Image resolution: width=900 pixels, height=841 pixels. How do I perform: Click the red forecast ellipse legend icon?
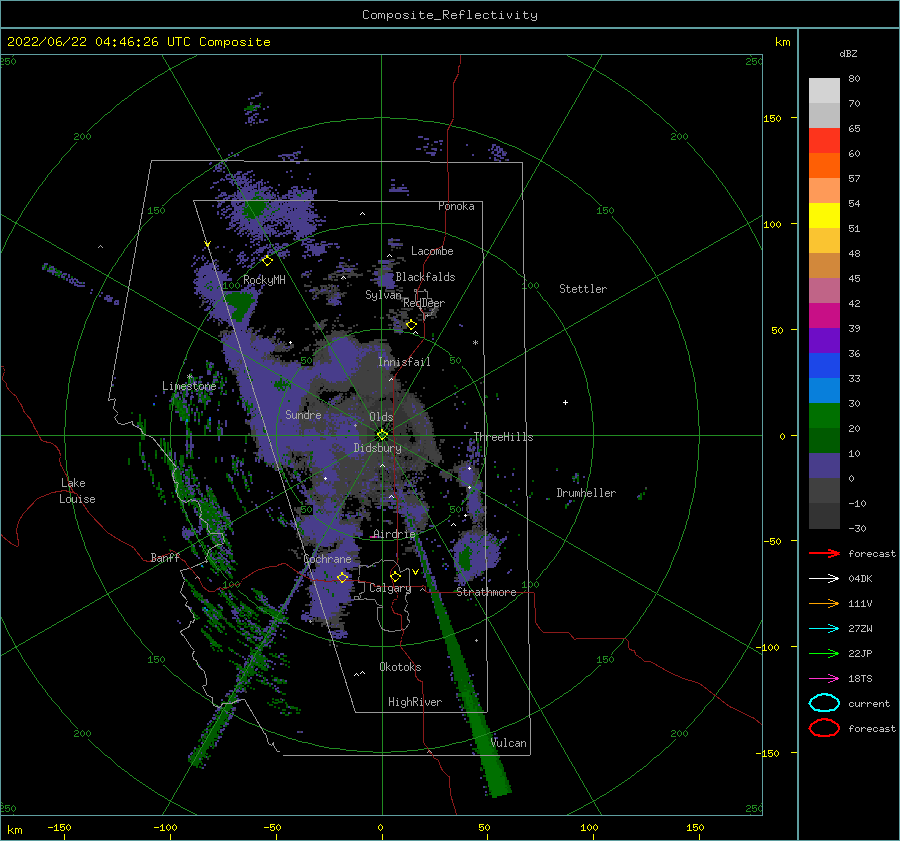824,728
